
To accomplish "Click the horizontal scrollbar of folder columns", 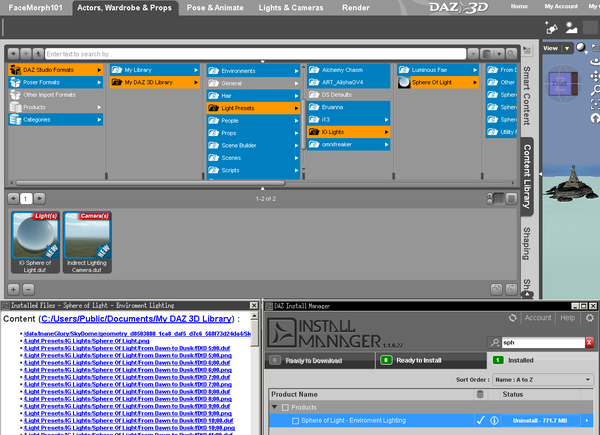I will 150,183.
